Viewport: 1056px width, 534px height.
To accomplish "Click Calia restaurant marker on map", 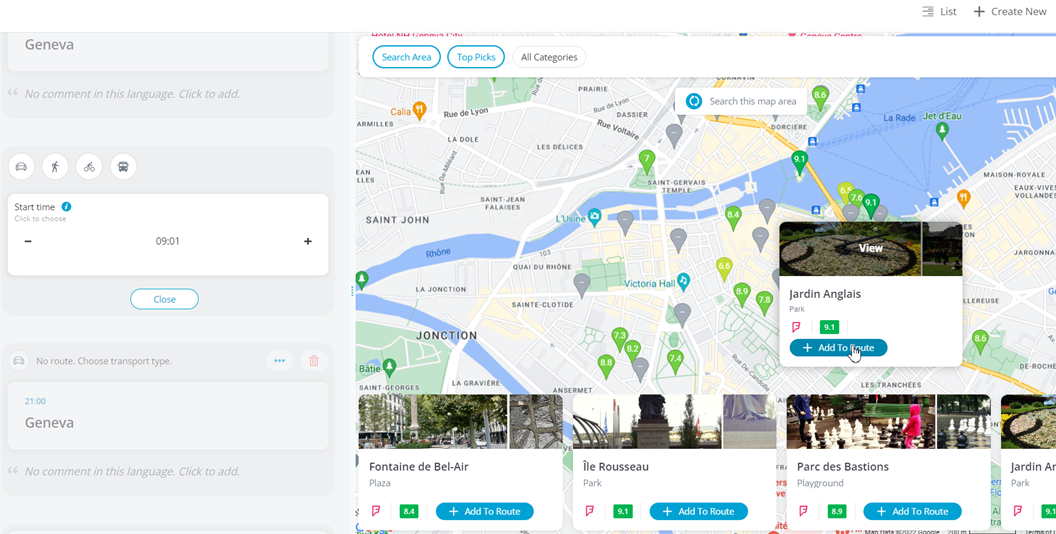I will pos(420,110).
